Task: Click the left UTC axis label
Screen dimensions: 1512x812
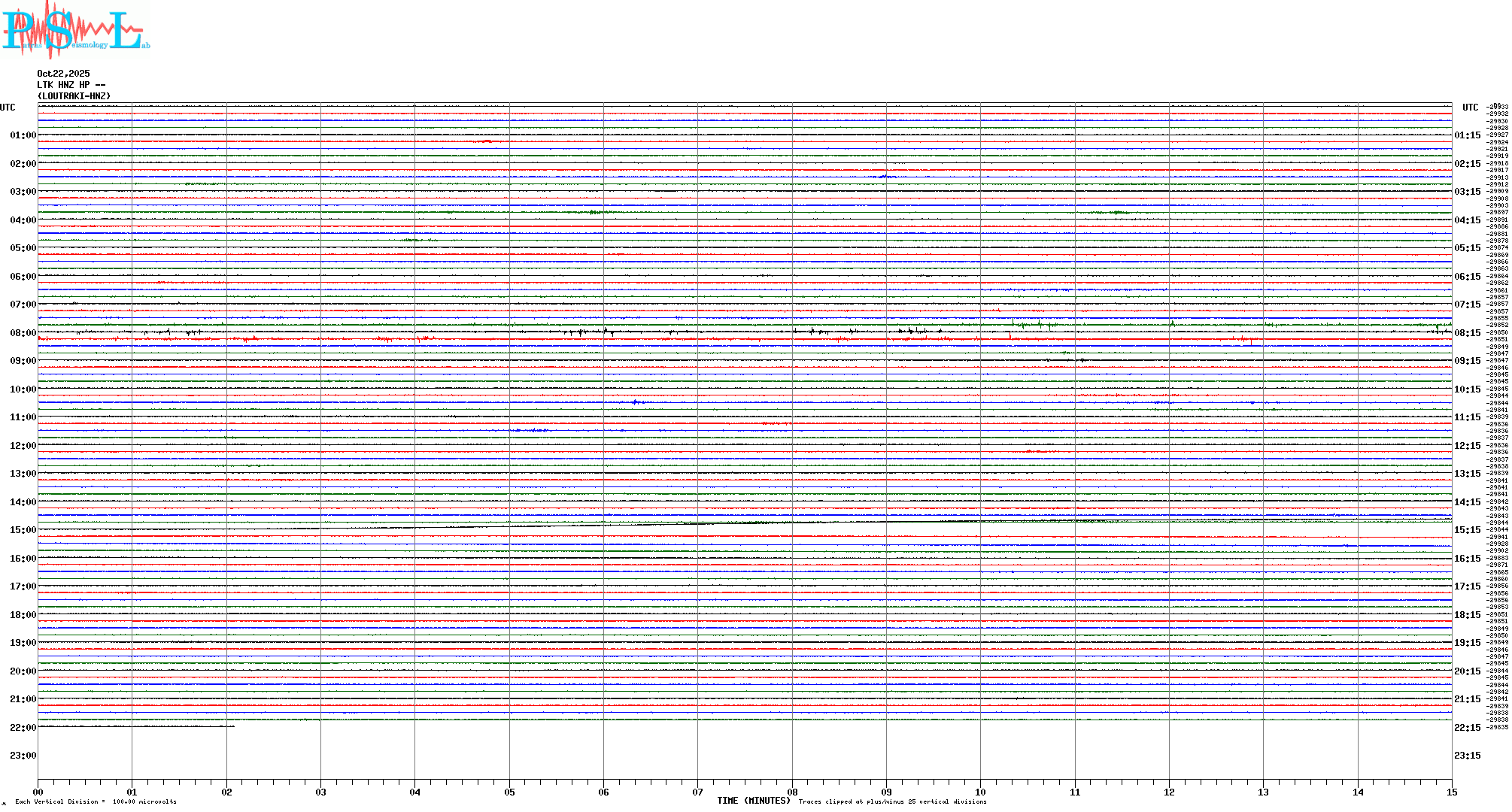Action: tap(8, 108)
